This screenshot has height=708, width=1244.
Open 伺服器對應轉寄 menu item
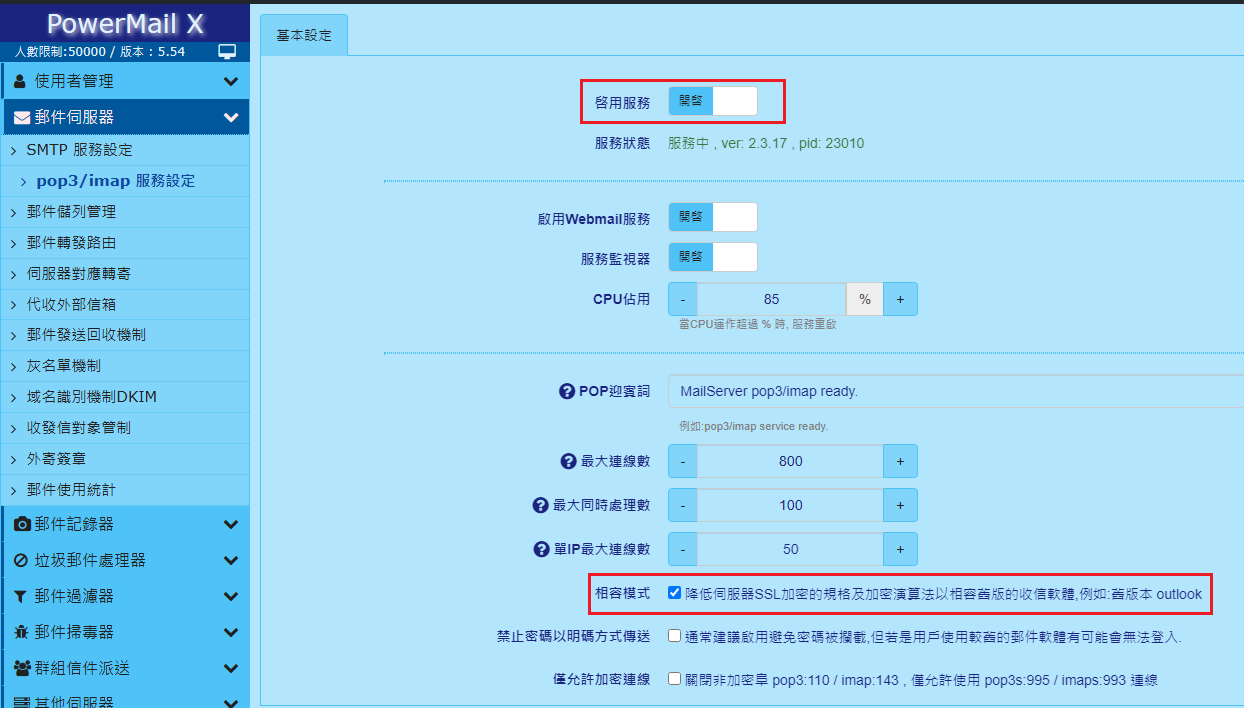pyautogui.click(x=125, y=273)
